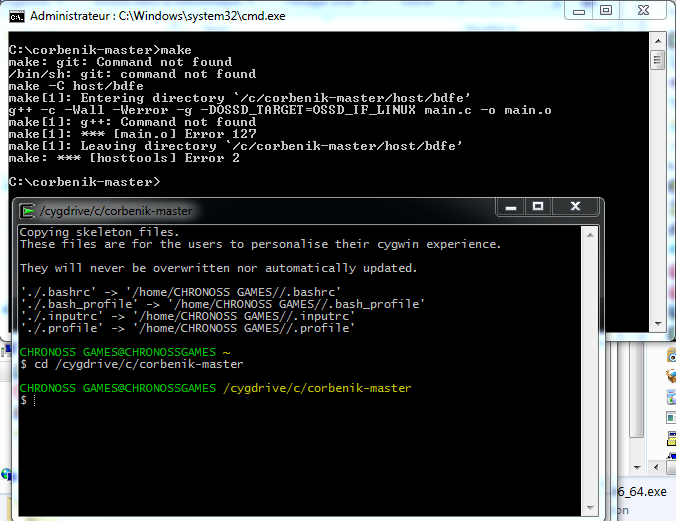Click the './.inputrc' copy line
This screenshot has width=676, height=521.
click(x=187, y=316)
